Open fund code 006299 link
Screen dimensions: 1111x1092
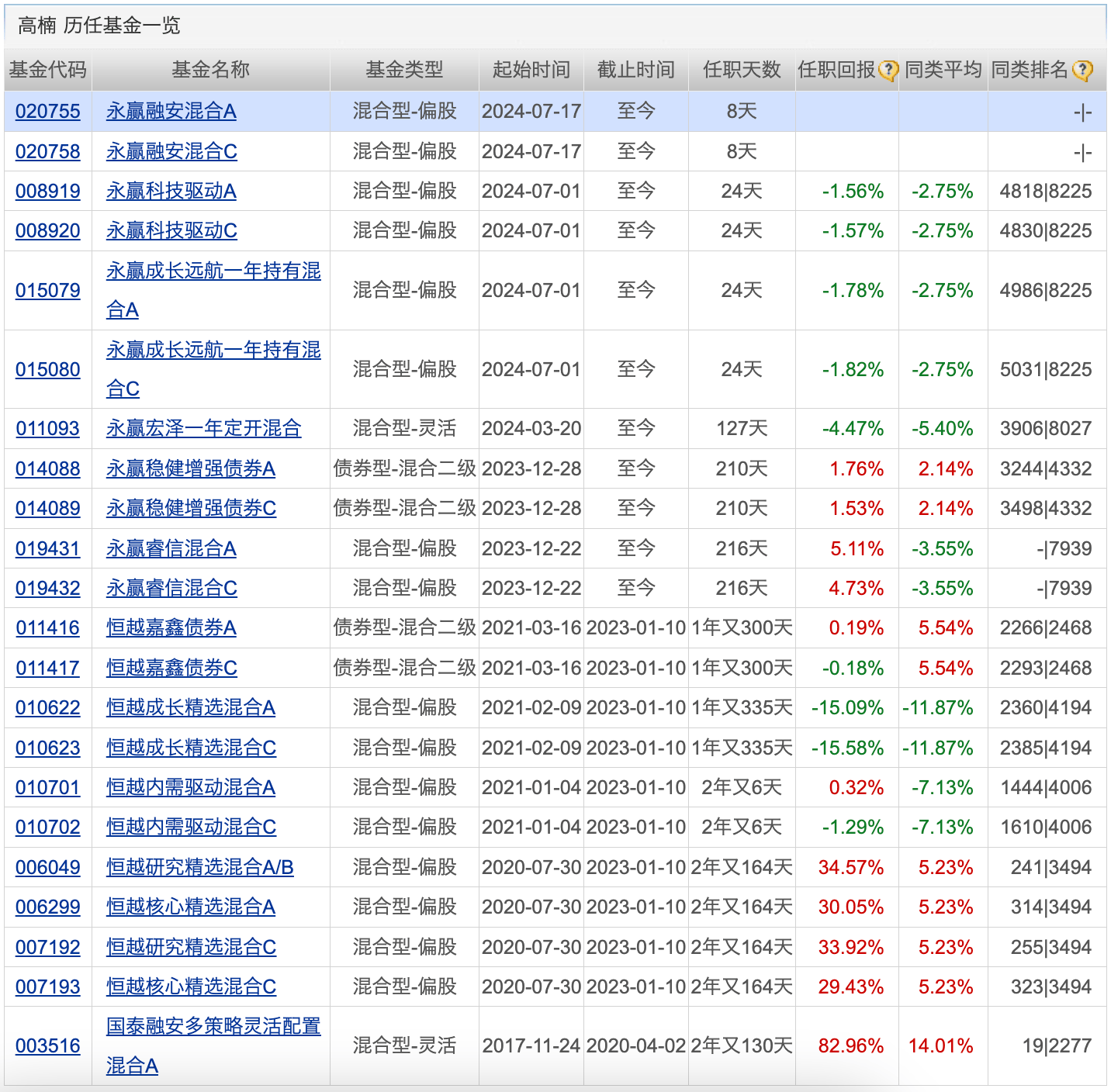coord(48,907)
